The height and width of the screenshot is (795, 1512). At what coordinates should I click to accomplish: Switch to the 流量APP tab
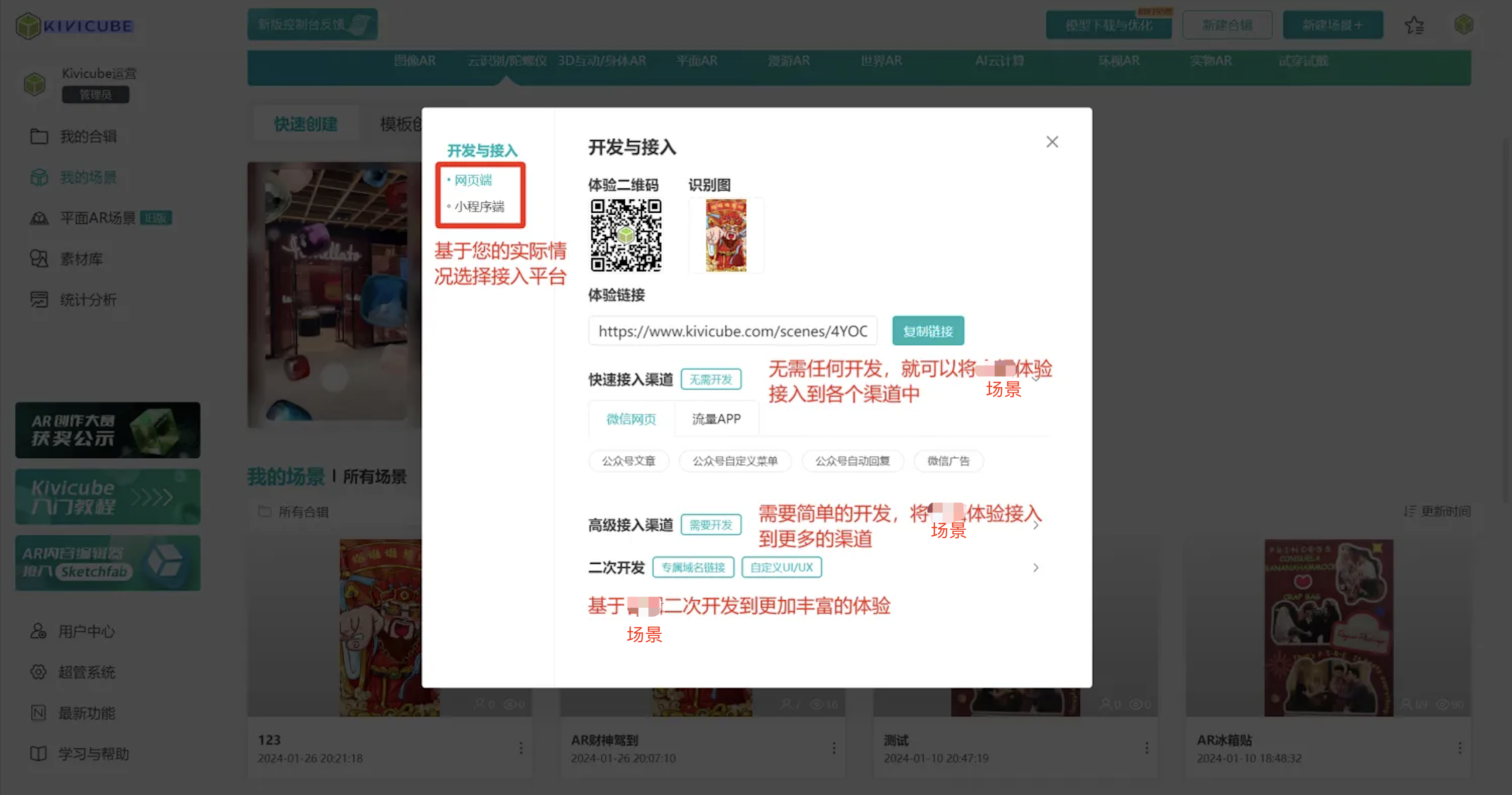(x=716, y=419)
